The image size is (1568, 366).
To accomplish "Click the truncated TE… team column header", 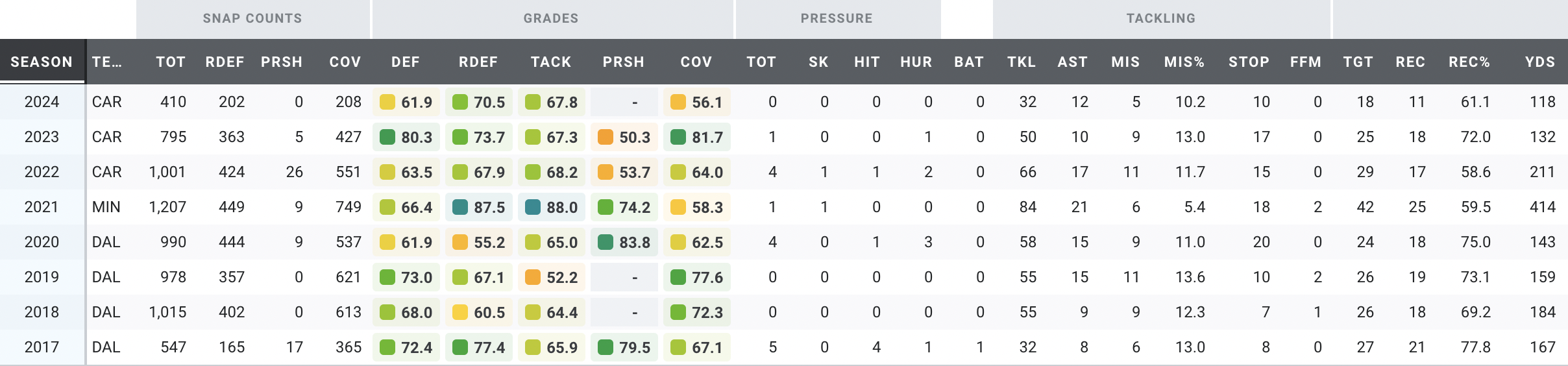I will tap(107, 62).
